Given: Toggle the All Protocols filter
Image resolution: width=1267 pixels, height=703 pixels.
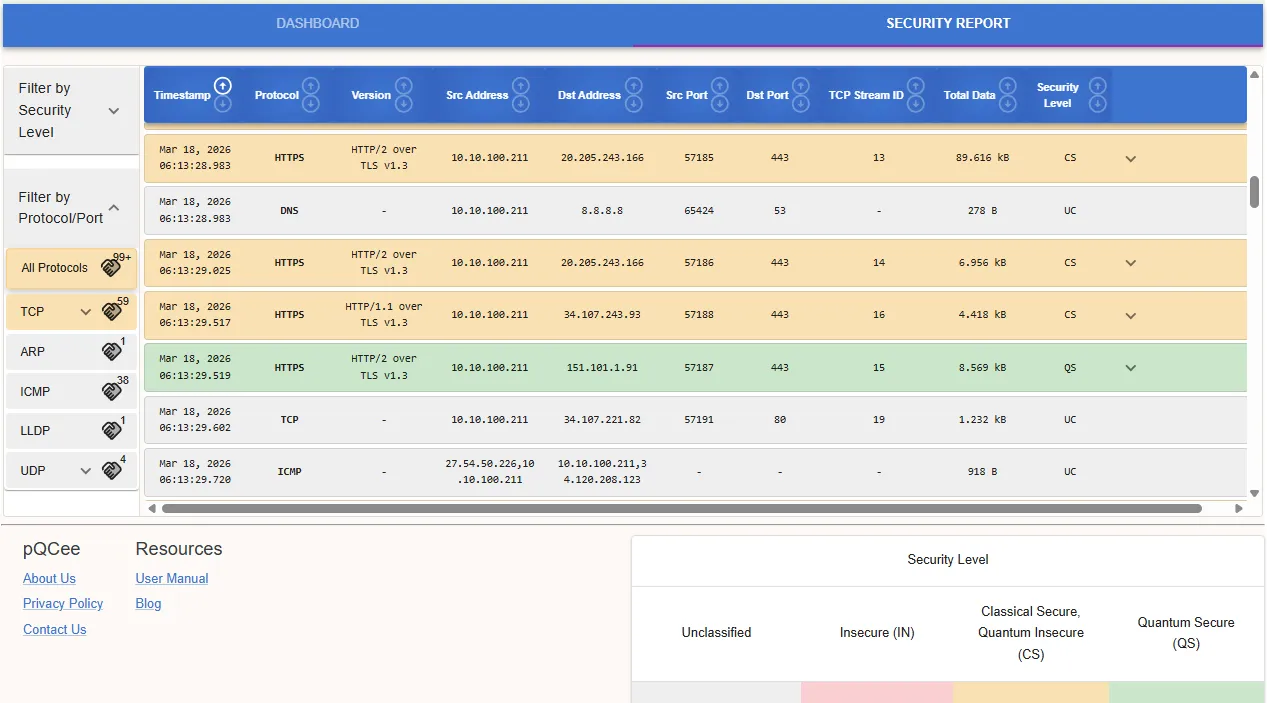Looking at the screenshot, I should pyautogui.click(x=55, y=267).
